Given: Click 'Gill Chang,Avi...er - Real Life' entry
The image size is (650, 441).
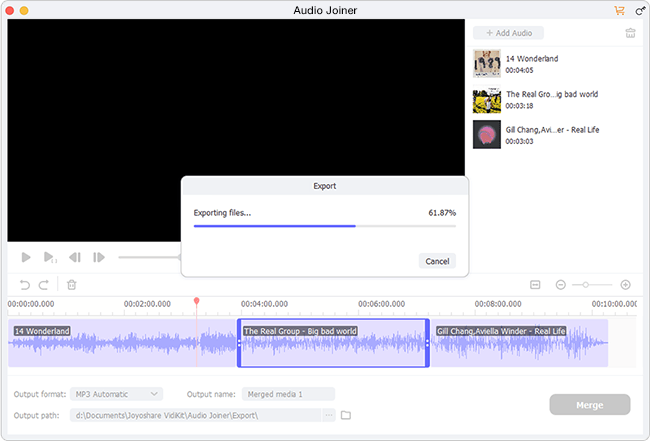Looking at the screenshot, I should 552,130.
